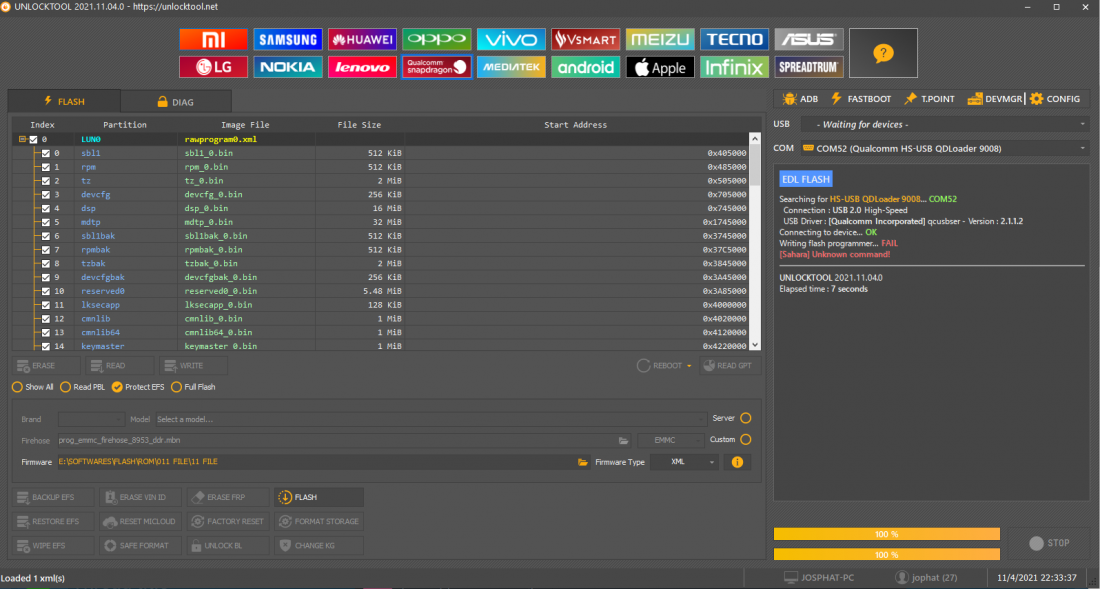The width and height of the screenshot is (1100, 589).
Task: Click the ERASE FRP button
Action: tap(228, 497)
